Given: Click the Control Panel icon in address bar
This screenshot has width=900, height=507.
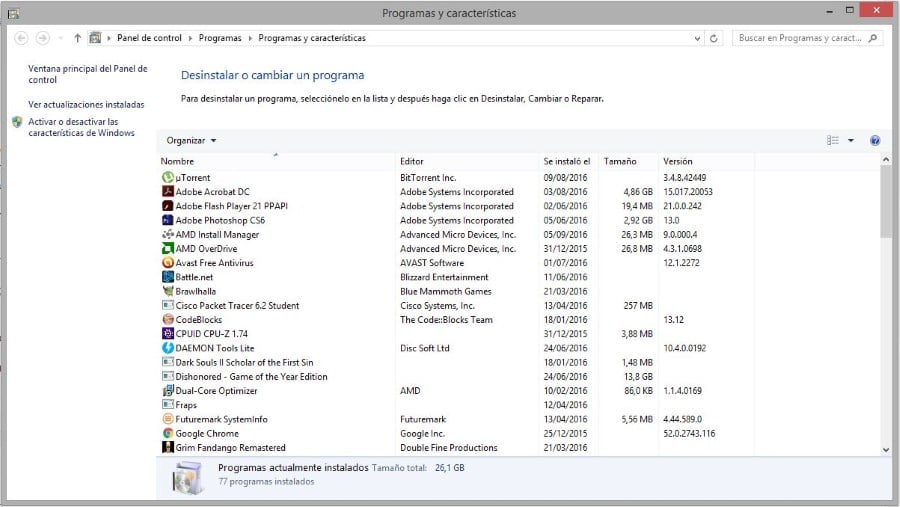Looking at the screenshot, I should click(x=95, y=38).
